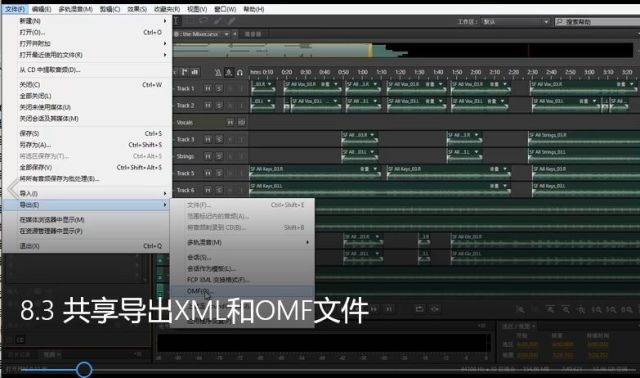This screenshot has width=640, height=378.
Task: Open the 窗口(W) menu
Action: pos(225,9)
